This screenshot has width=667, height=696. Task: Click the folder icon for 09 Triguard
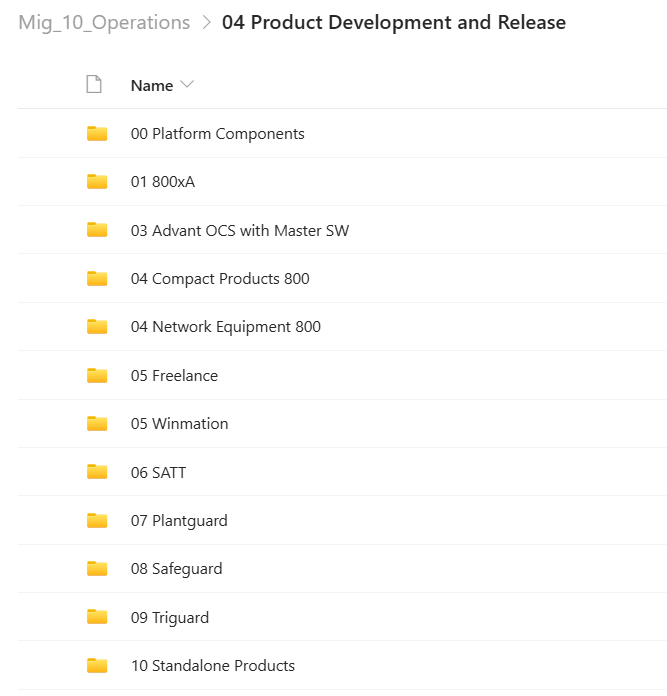coord(97,617)
